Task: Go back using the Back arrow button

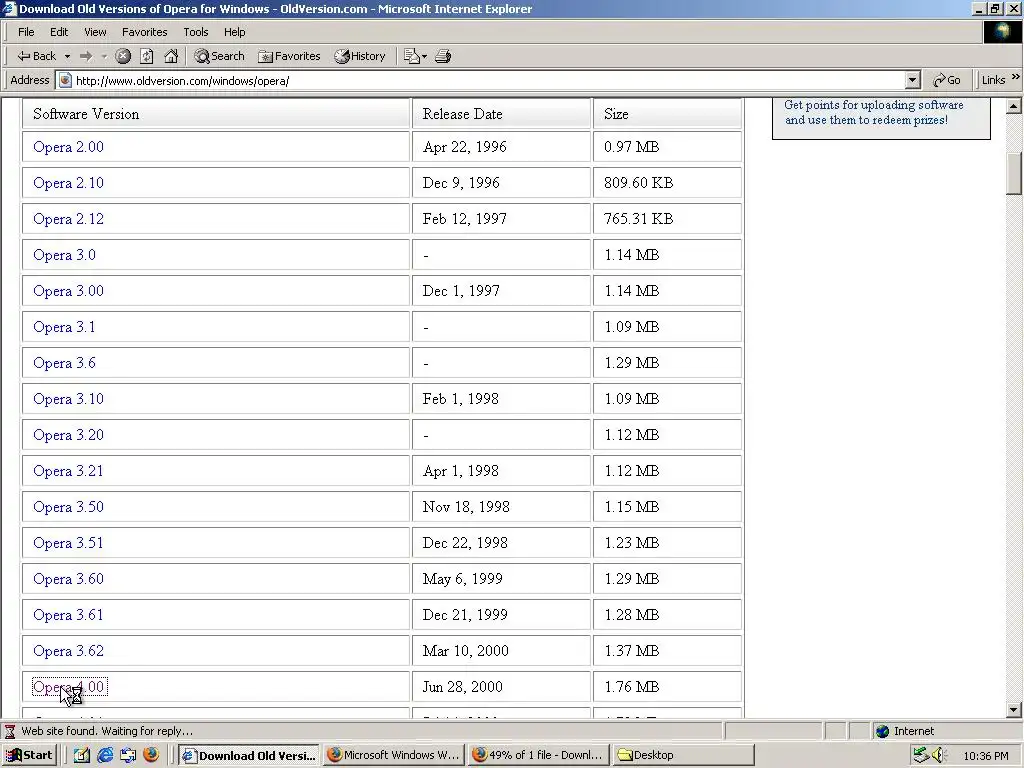Action: 37,56
